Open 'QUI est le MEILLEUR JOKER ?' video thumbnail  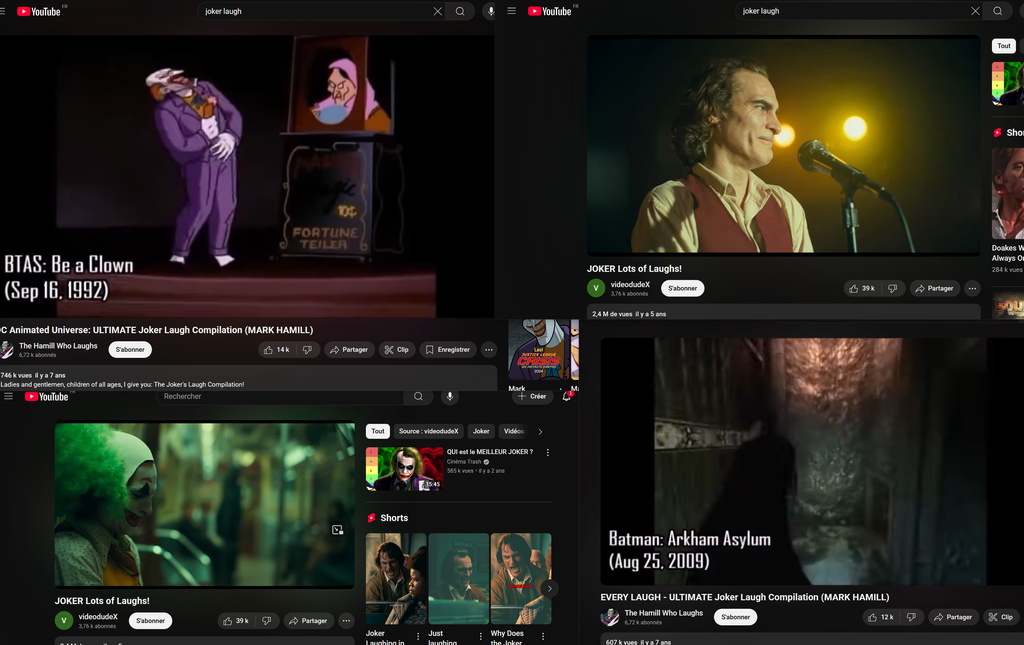tap(404, 468)
